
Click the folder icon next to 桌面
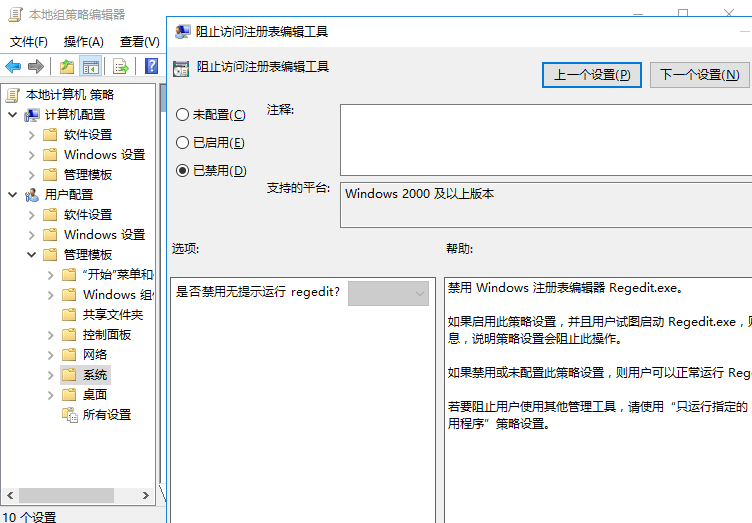[69, 395]
